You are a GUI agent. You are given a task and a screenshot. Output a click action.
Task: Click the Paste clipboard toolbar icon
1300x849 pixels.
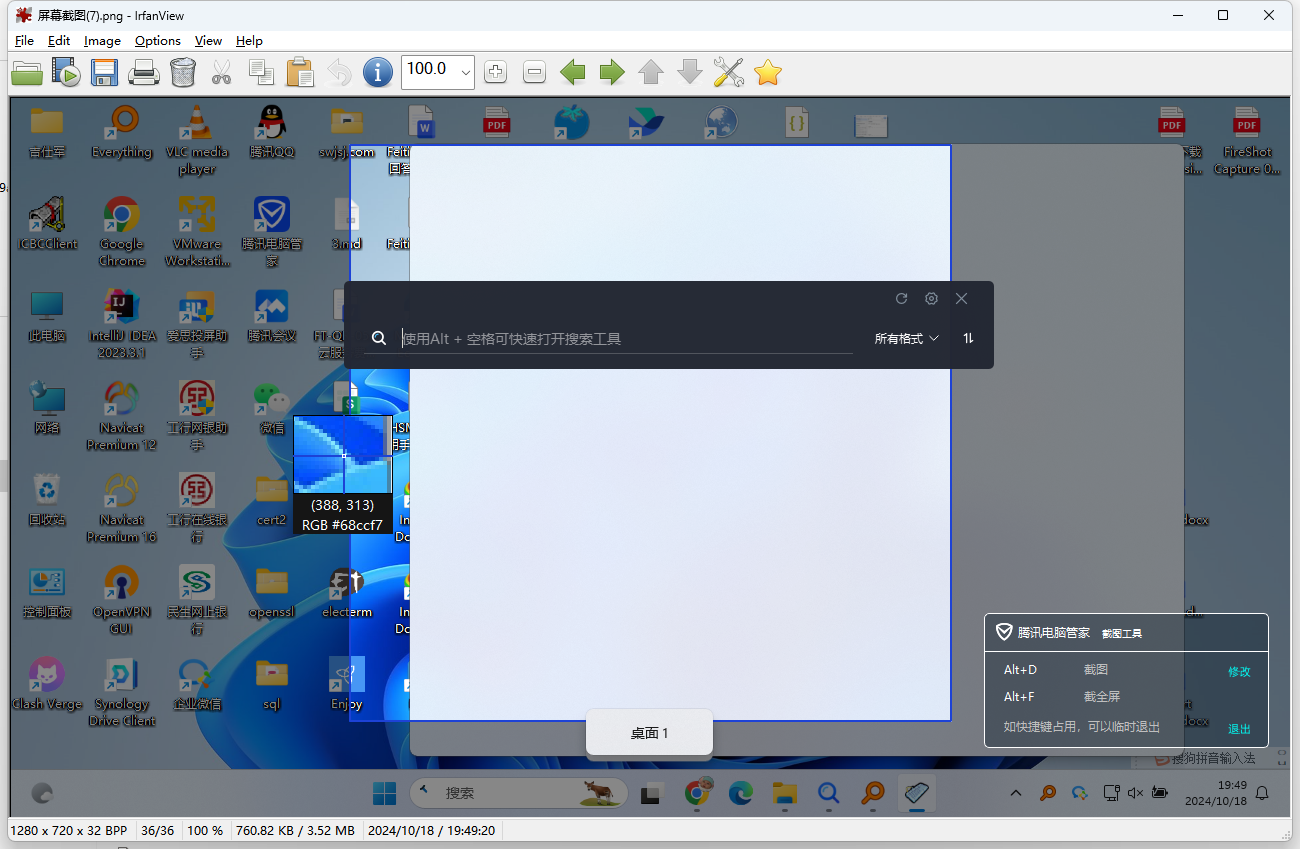(300, 72)
